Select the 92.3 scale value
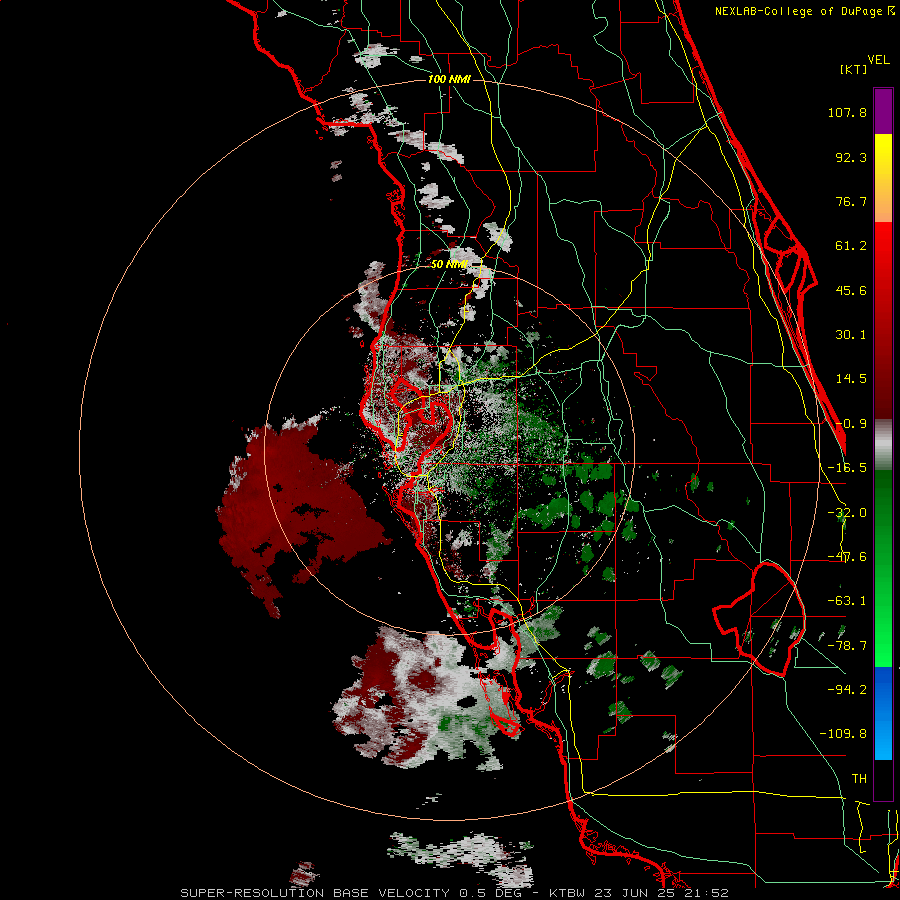The height and width of the screenshot is (900, 900). (851, 157)
